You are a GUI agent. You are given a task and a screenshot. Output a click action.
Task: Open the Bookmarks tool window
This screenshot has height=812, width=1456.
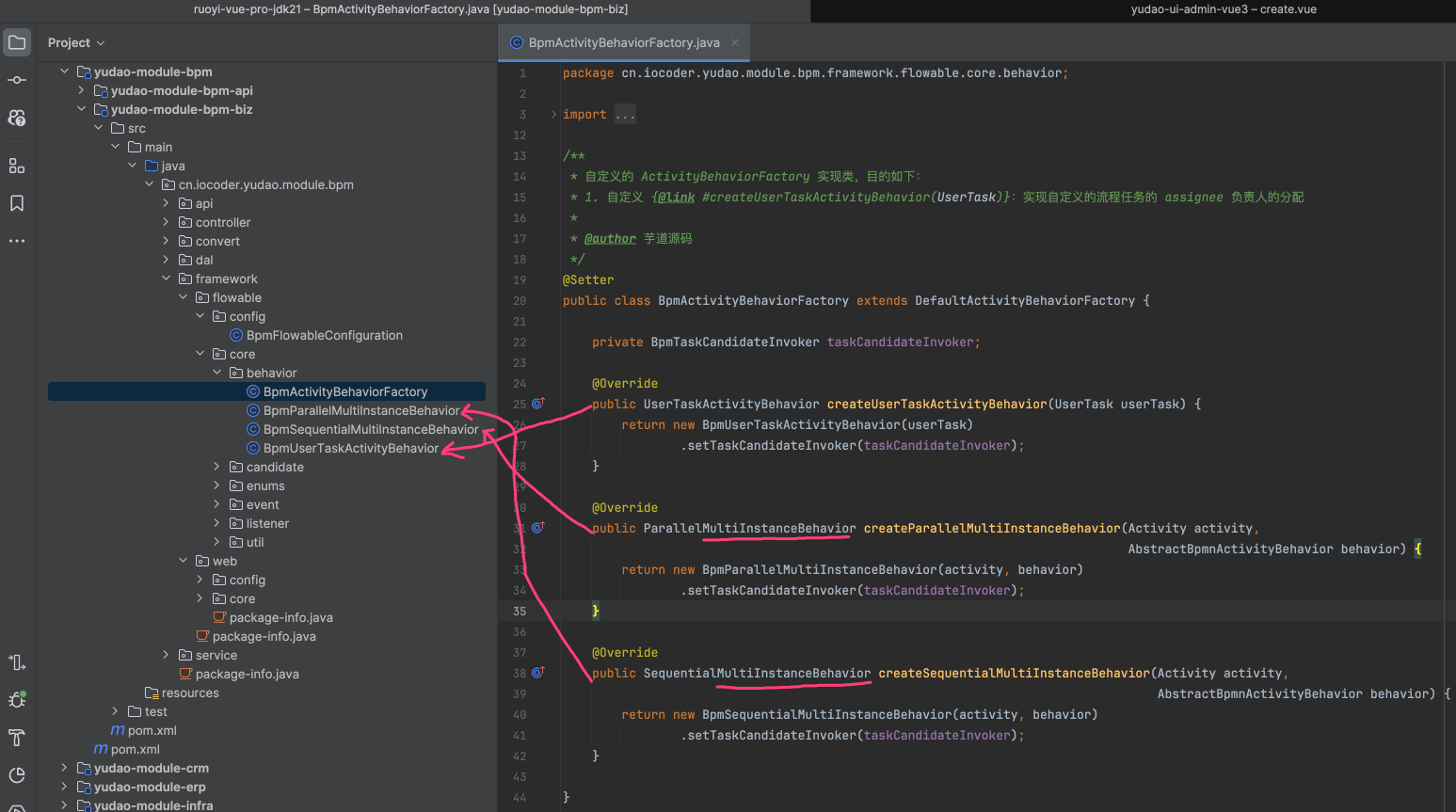point(17,203)
